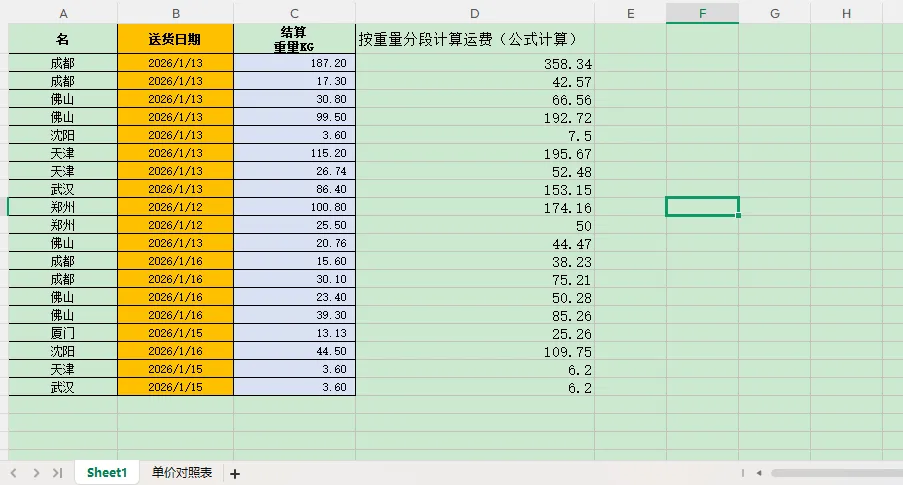Select column E header
This screenshot has height=485, width=903.
[x=631, y=13]
